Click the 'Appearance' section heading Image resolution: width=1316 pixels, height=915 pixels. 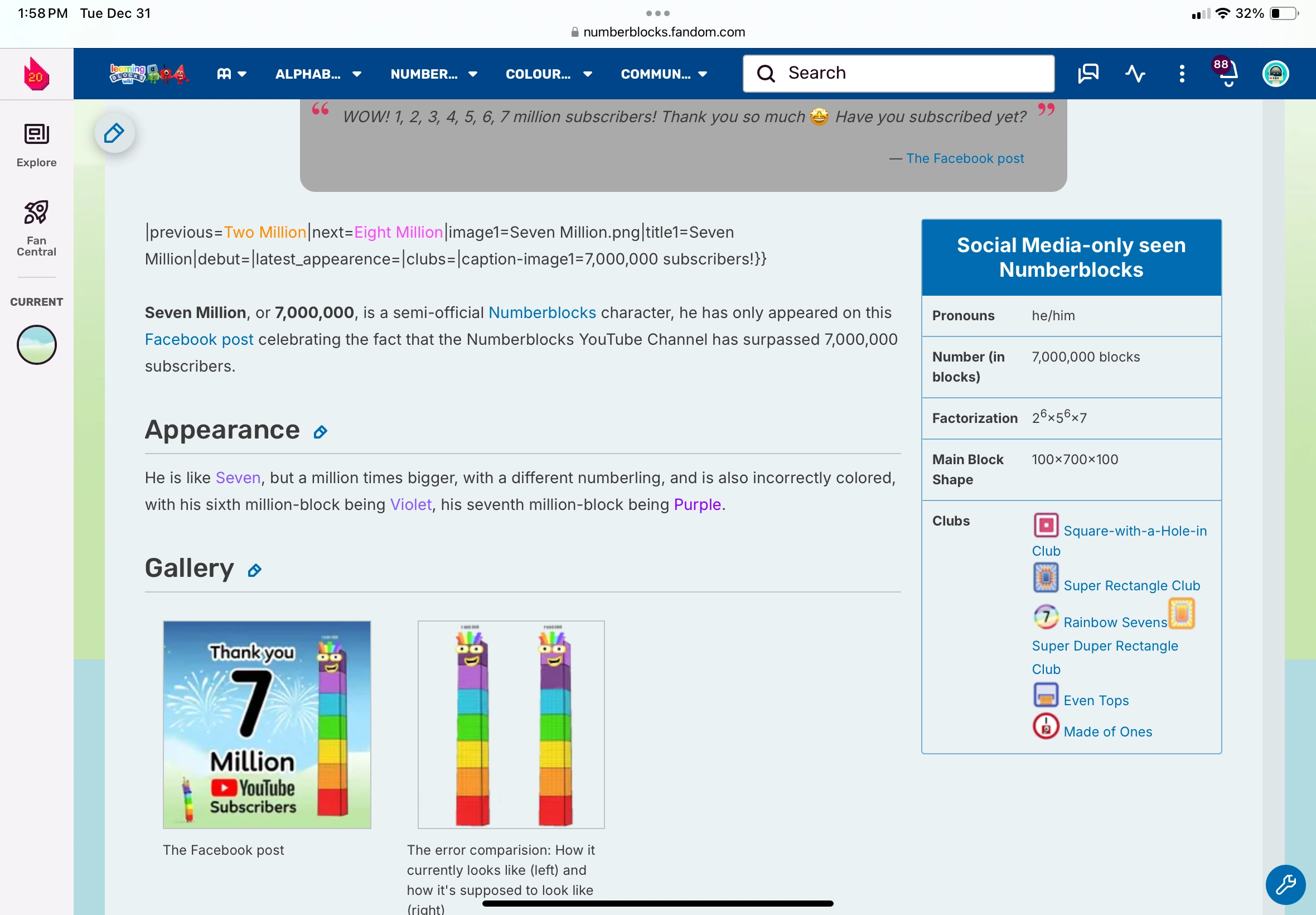click(x=222, y=430)
